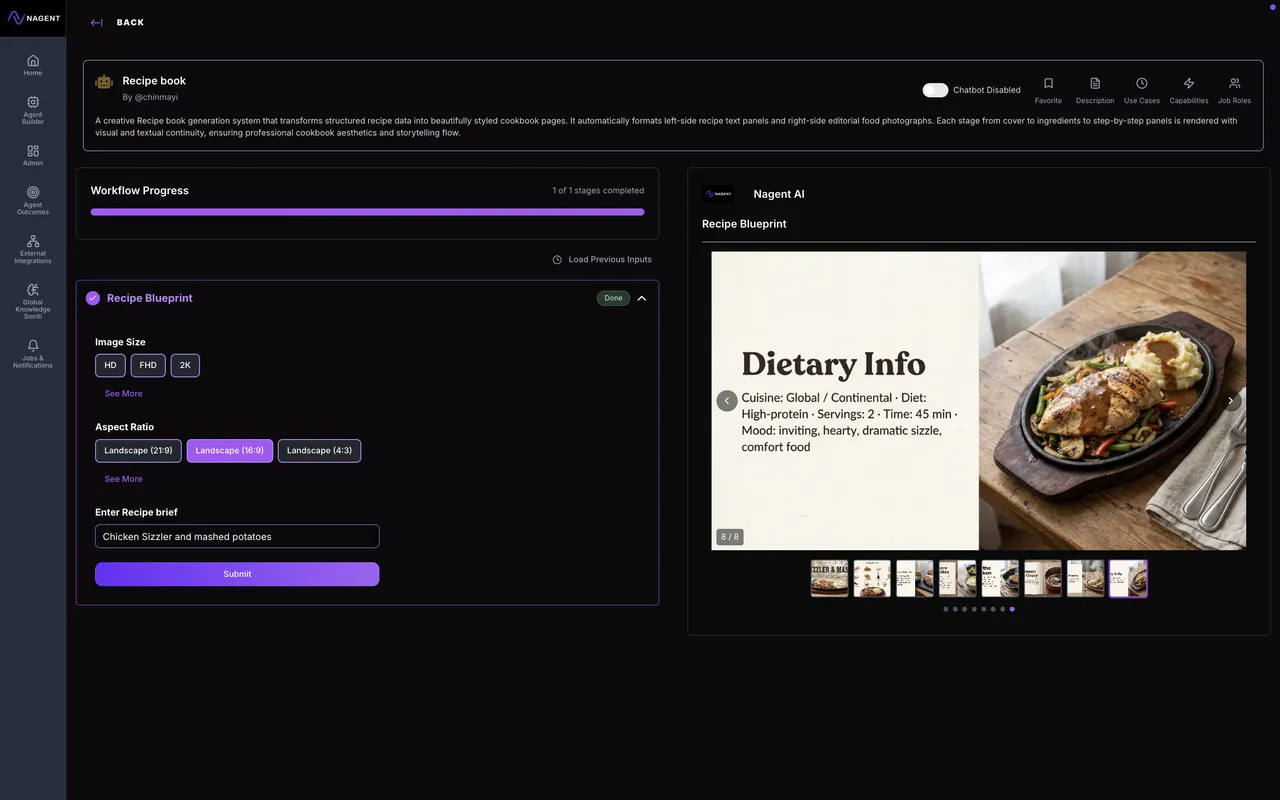Image resolution: width=1280 pixels, height=800 pixels.
Task: Select FHD image size
Action: point(148,365)
